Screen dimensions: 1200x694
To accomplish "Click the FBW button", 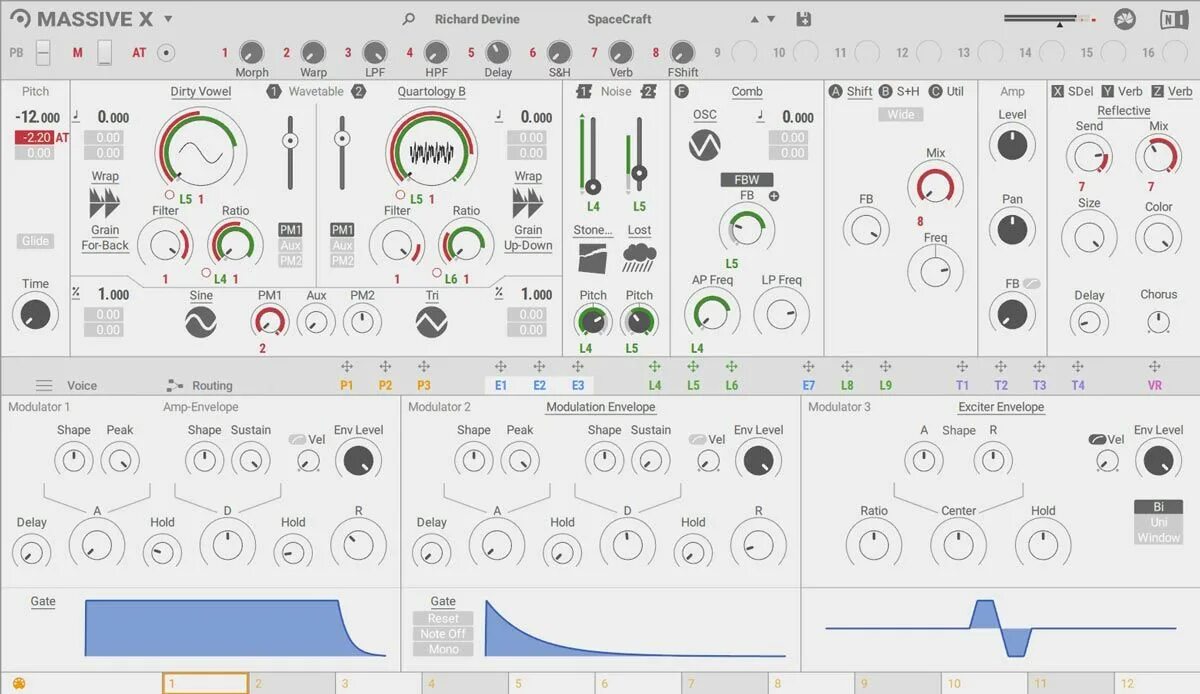I will point(747,180).
